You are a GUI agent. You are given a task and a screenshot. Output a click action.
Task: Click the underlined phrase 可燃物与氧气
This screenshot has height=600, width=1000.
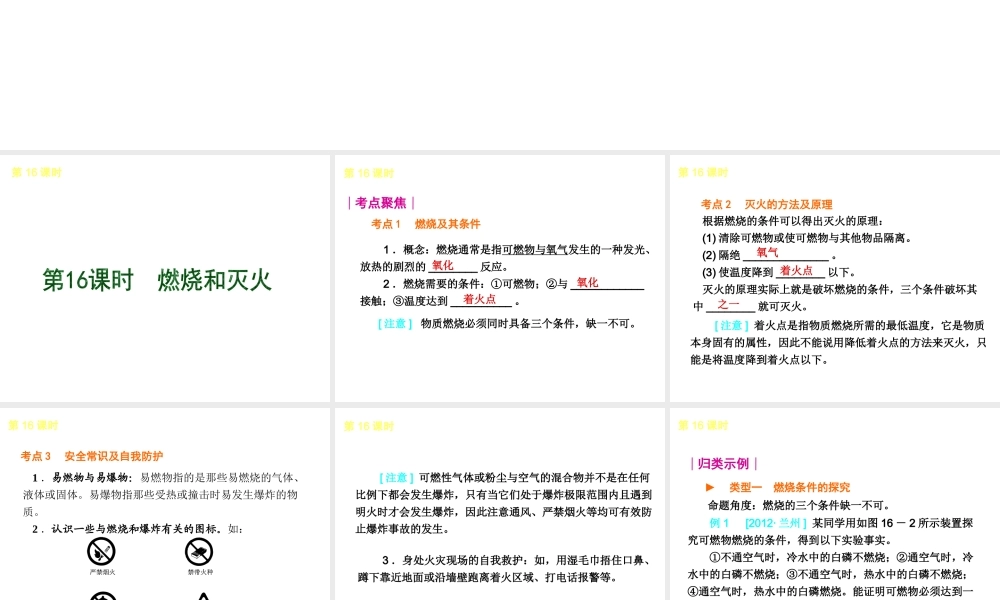coord(534,249)
